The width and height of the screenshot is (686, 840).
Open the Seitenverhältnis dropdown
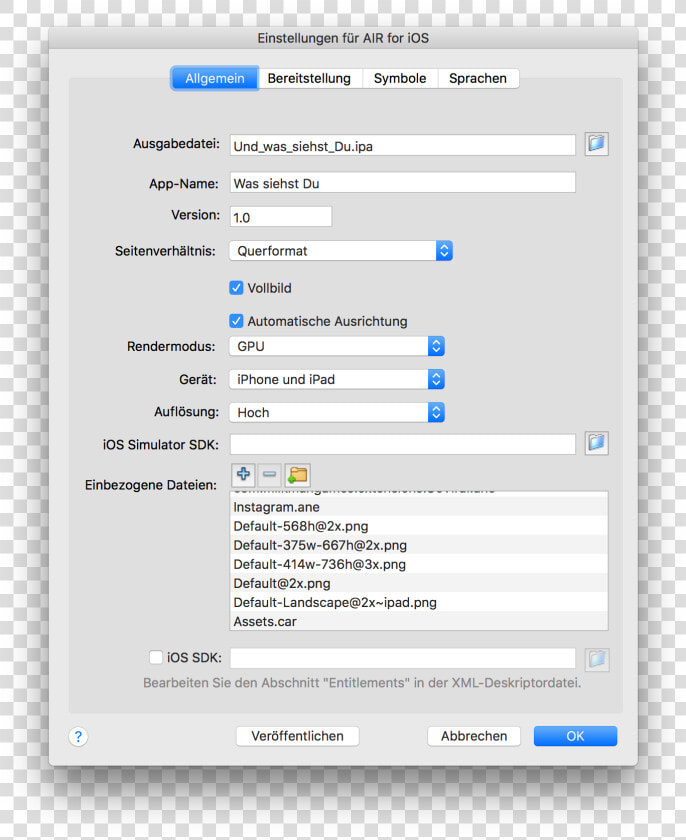click(x=341, y=251)
